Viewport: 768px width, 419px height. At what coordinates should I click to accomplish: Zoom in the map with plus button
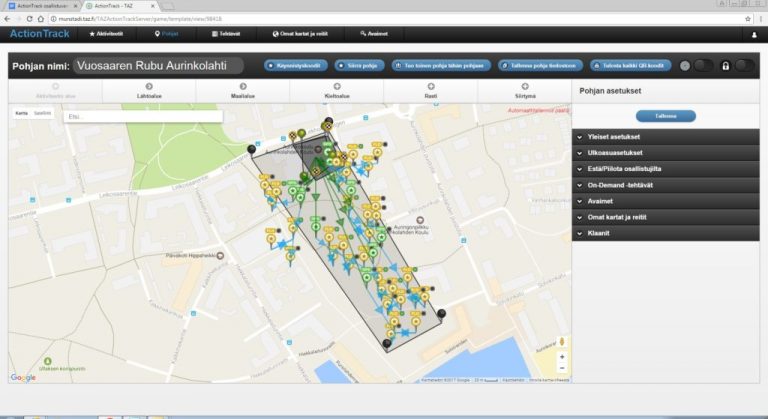pos(562,357)
